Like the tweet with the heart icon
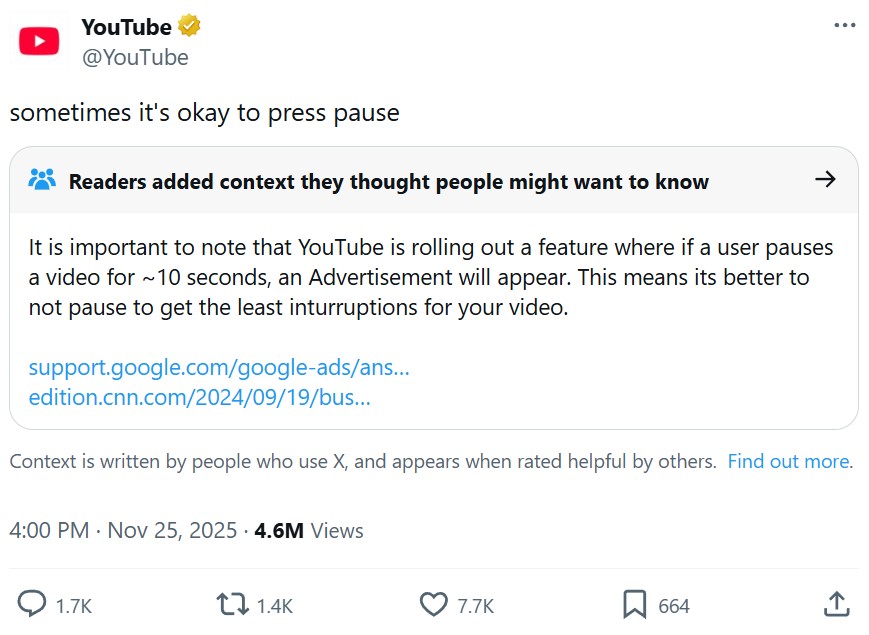 click(432, 605)
